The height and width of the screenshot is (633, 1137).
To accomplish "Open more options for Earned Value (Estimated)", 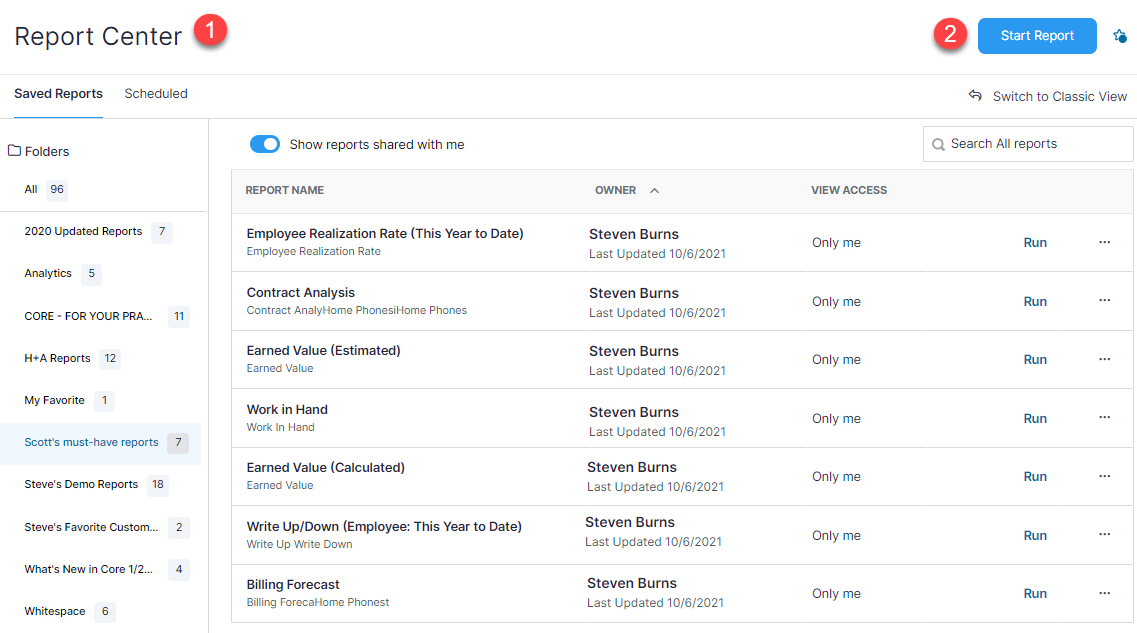I will (1104, 359).
